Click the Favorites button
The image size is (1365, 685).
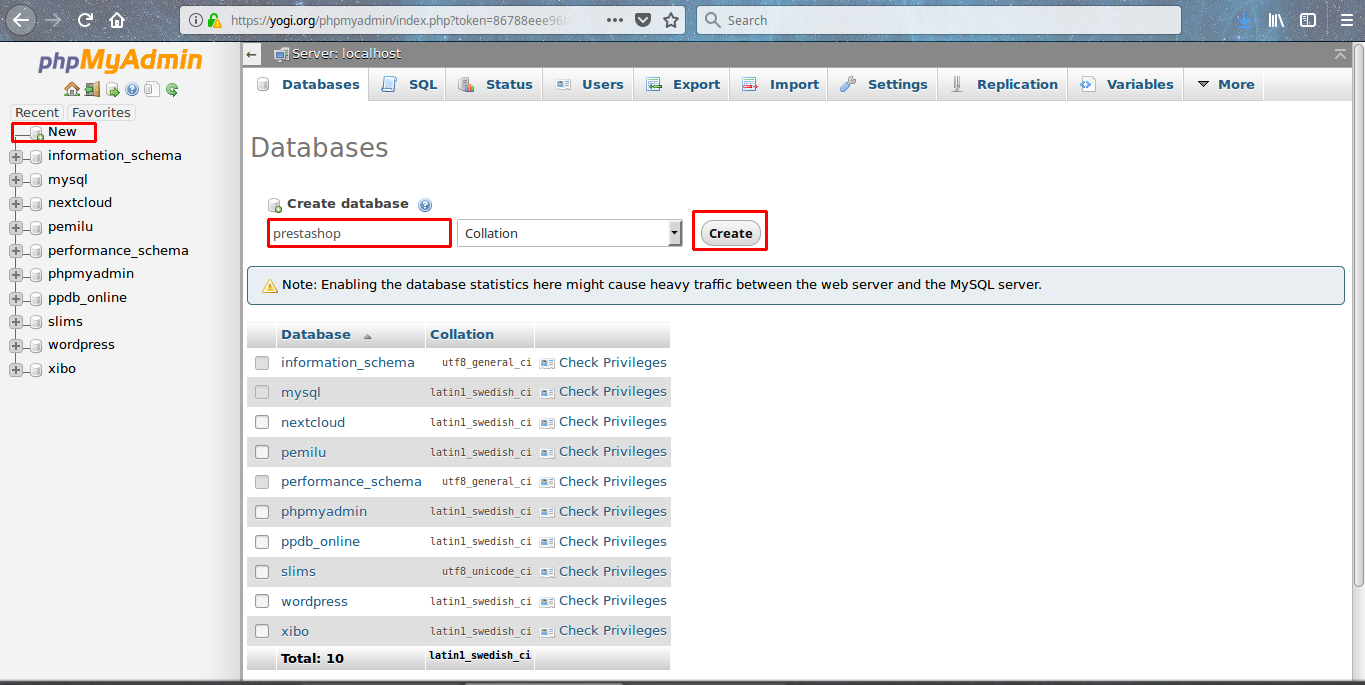click(x=101, y=113)
